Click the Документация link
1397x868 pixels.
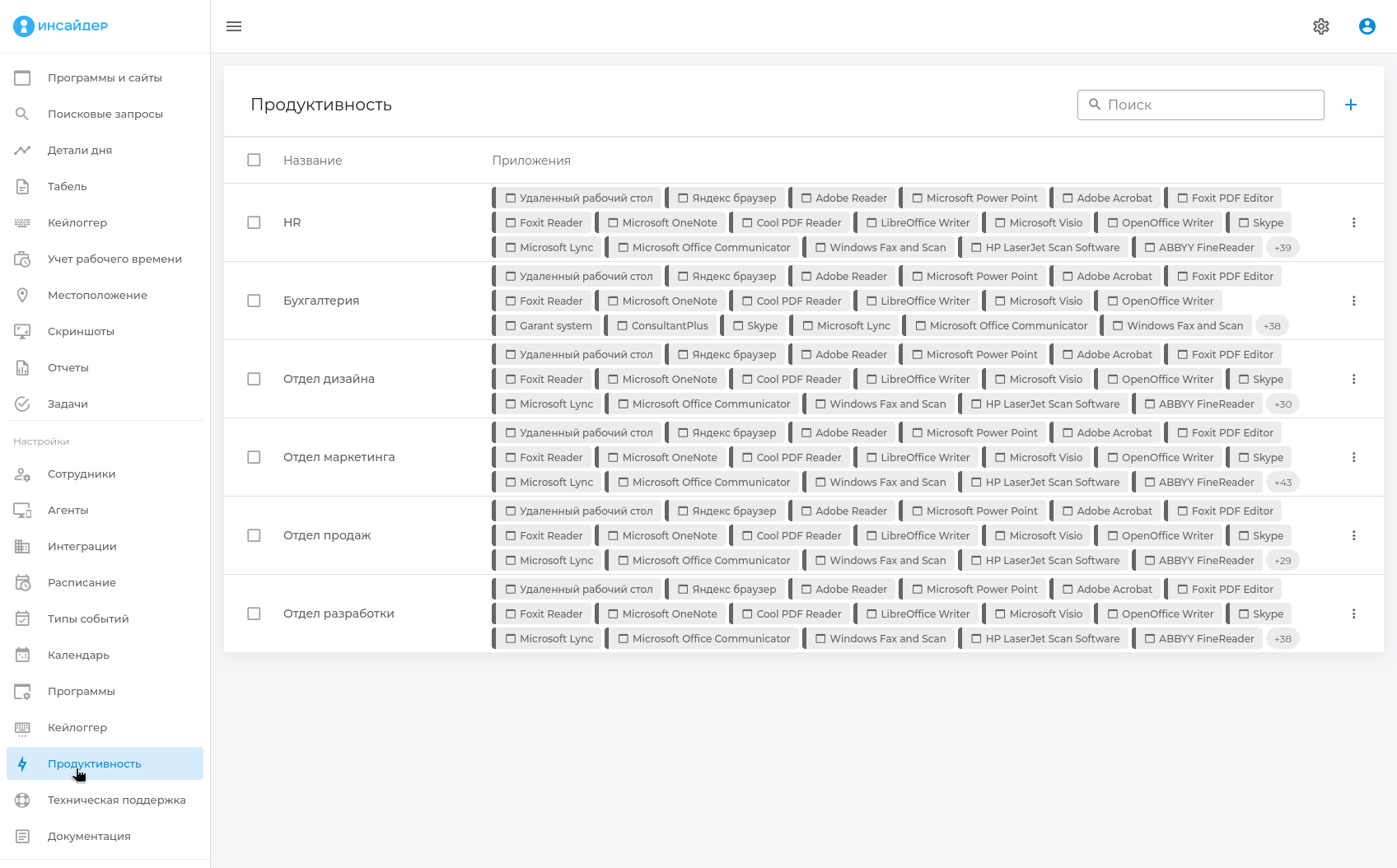89,836
